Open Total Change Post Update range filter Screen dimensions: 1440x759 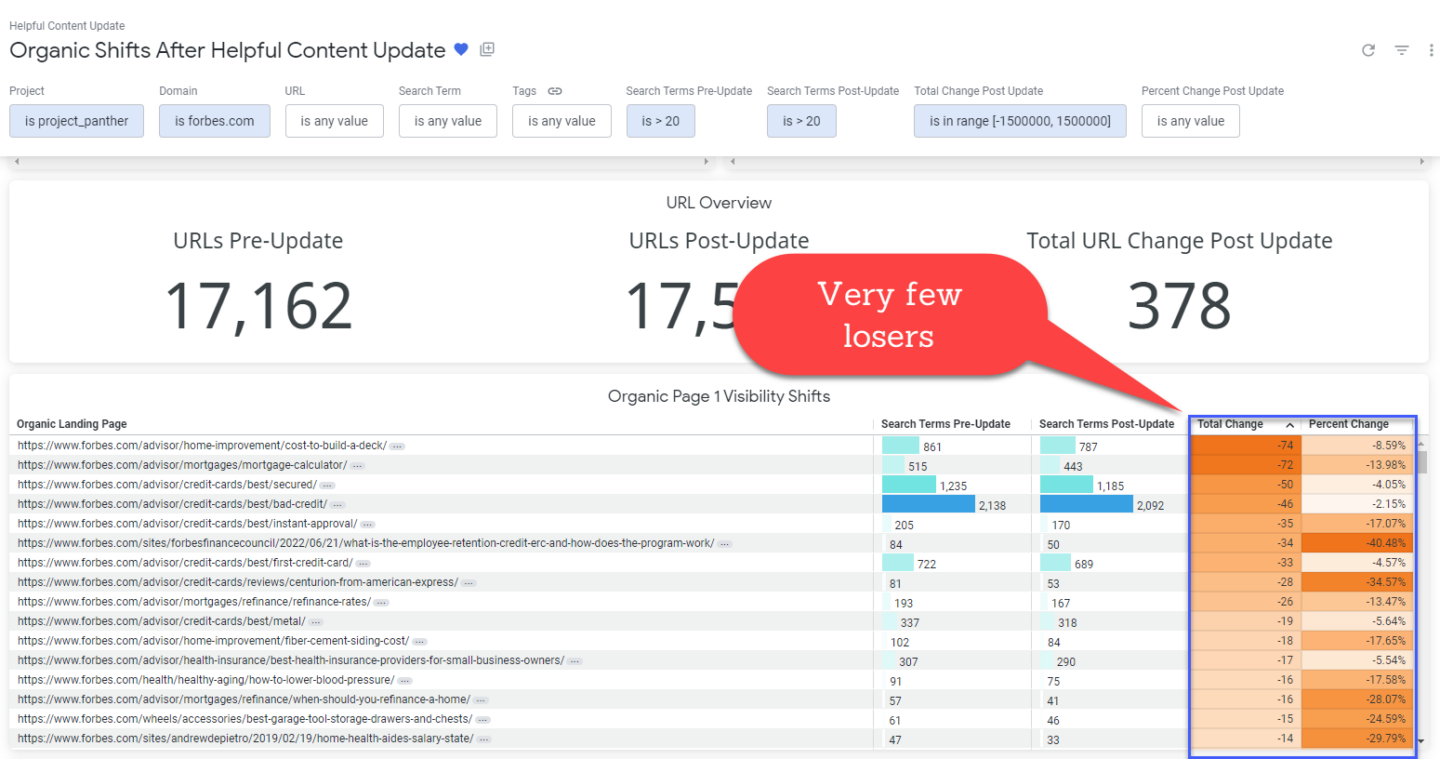(1019, 121)
